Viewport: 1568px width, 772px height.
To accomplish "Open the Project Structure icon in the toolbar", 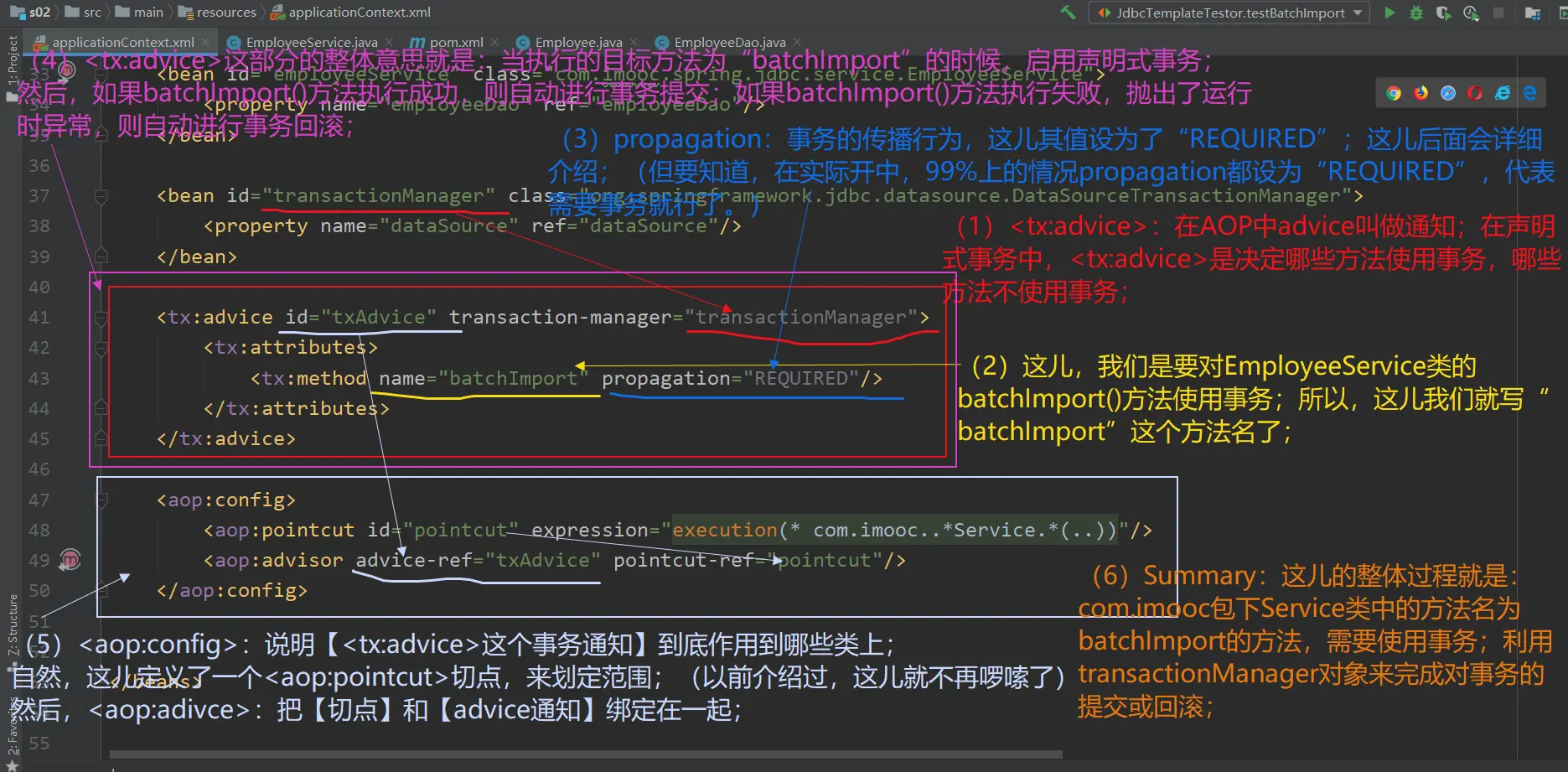I will (x=1533, y=13).
